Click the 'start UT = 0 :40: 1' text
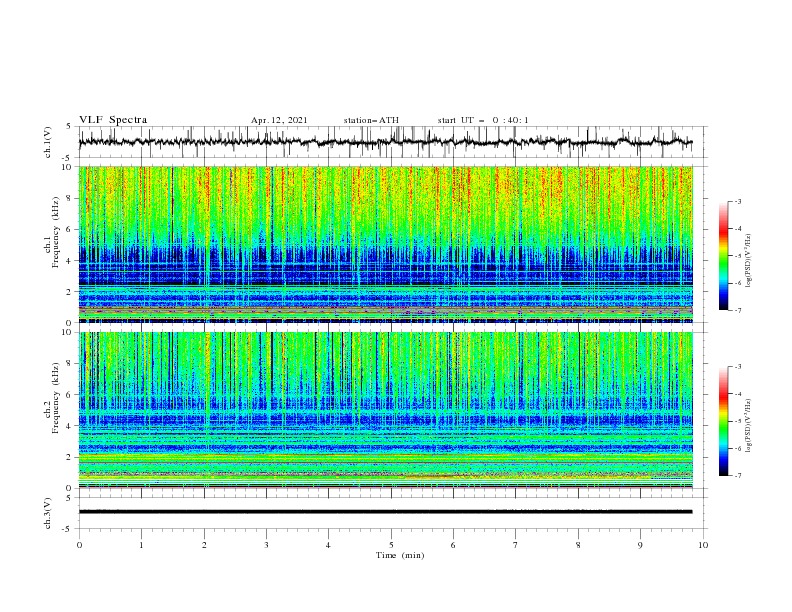The width and height of the screenshot is (792, 612). coord(483,120)
